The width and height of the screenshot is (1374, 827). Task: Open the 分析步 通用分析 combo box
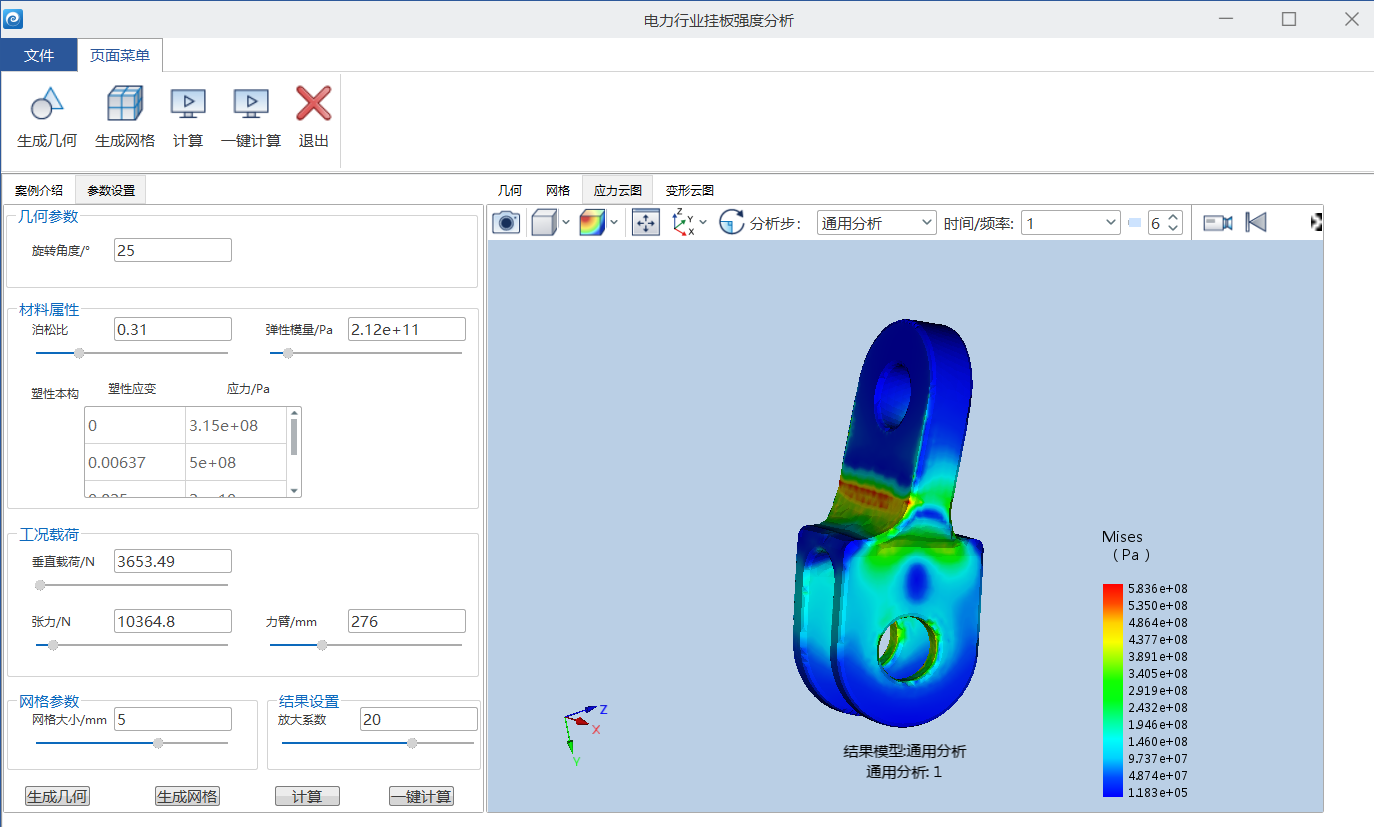point(876,223)
